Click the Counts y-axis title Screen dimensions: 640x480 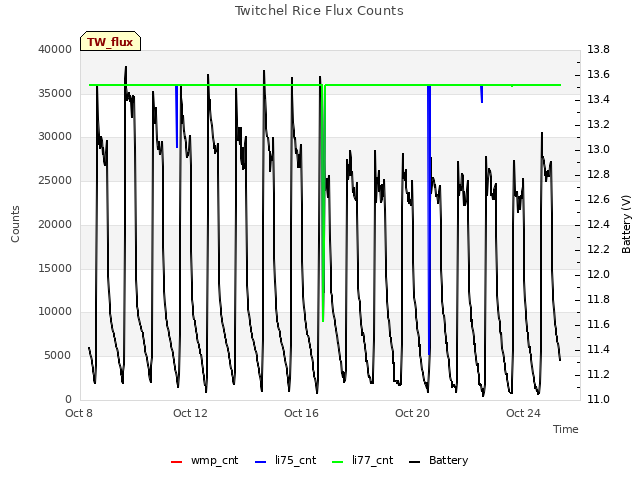tap(15, 224)
